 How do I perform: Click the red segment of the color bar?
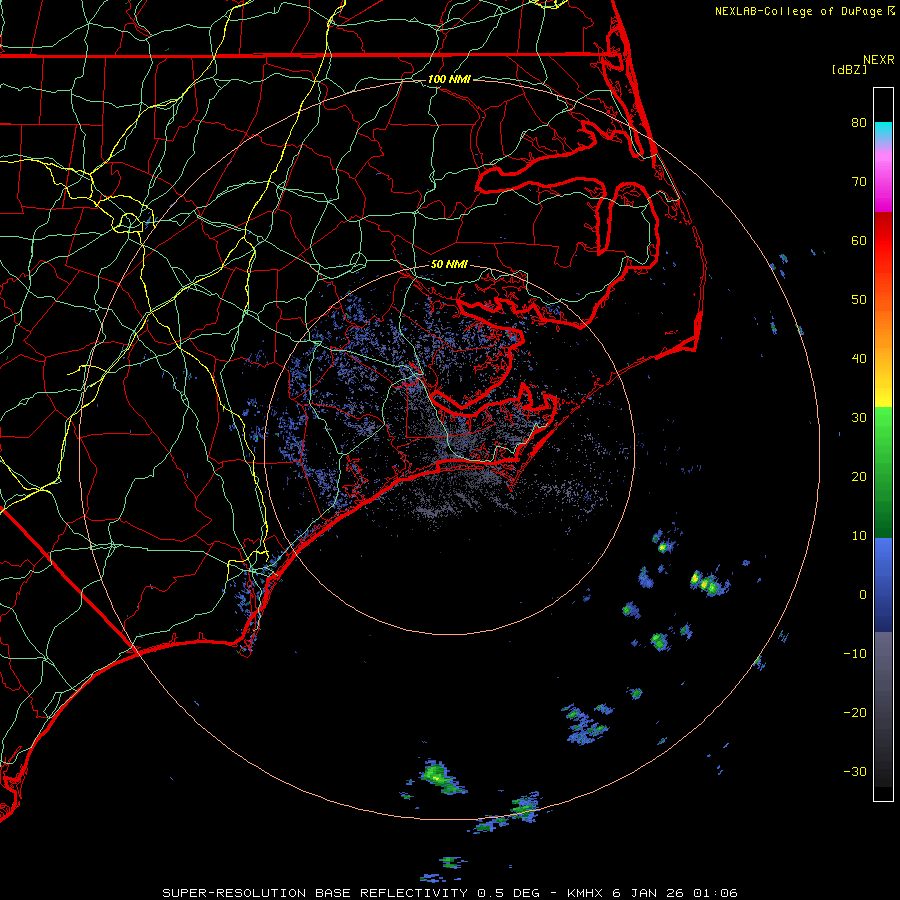[x=883, y=241]
